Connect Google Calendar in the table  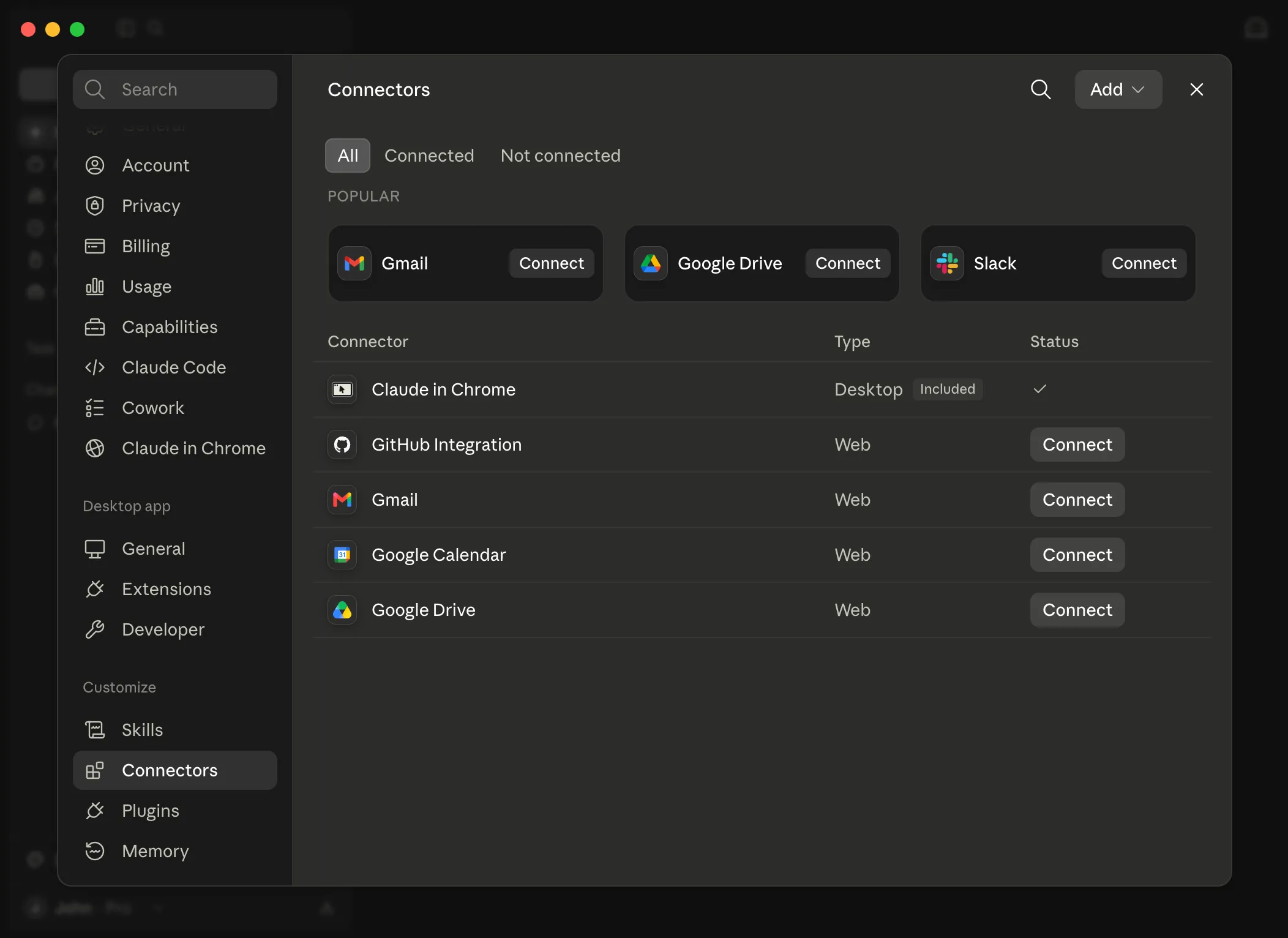click(1077, 555)
